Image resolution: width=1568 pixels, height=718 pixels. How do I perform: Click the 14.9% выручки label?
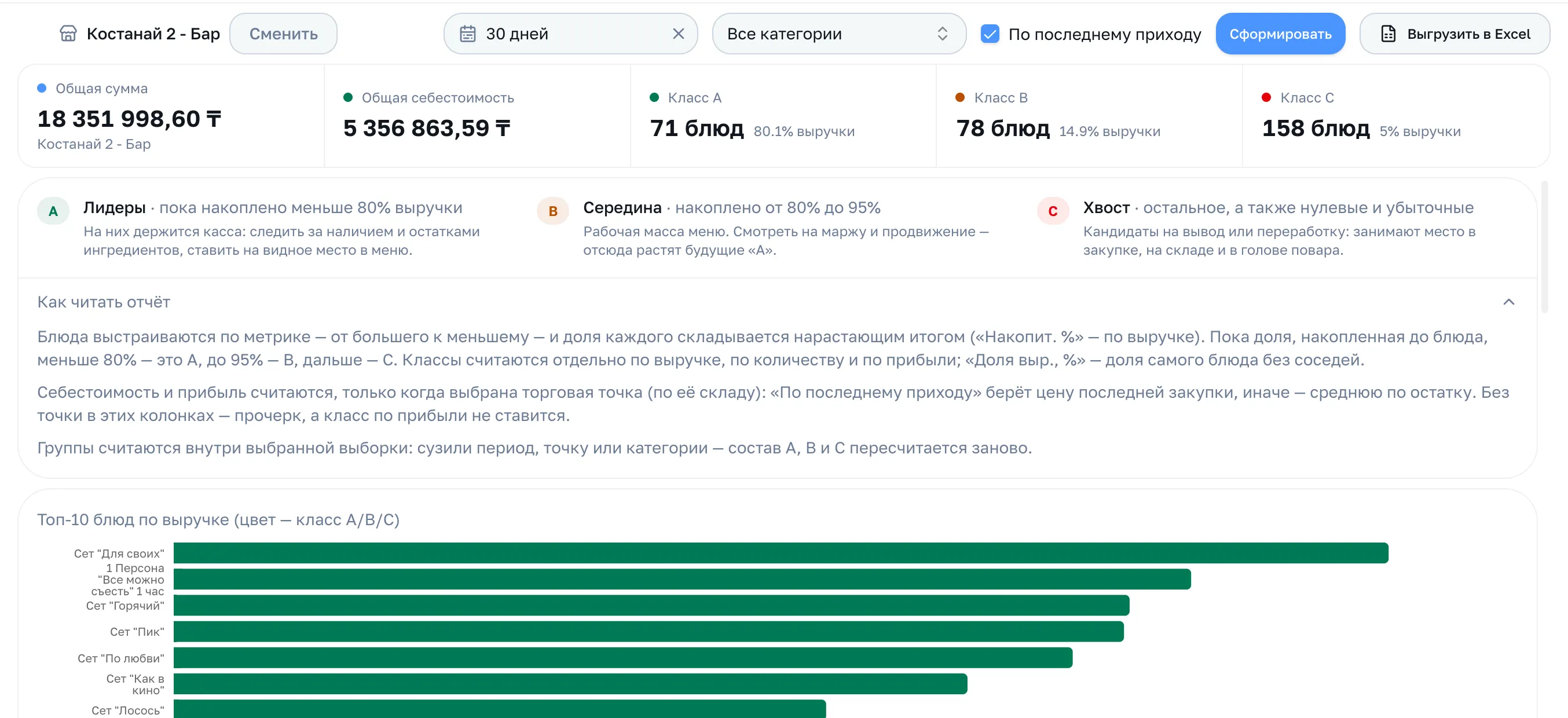(x=1109, y=131)
